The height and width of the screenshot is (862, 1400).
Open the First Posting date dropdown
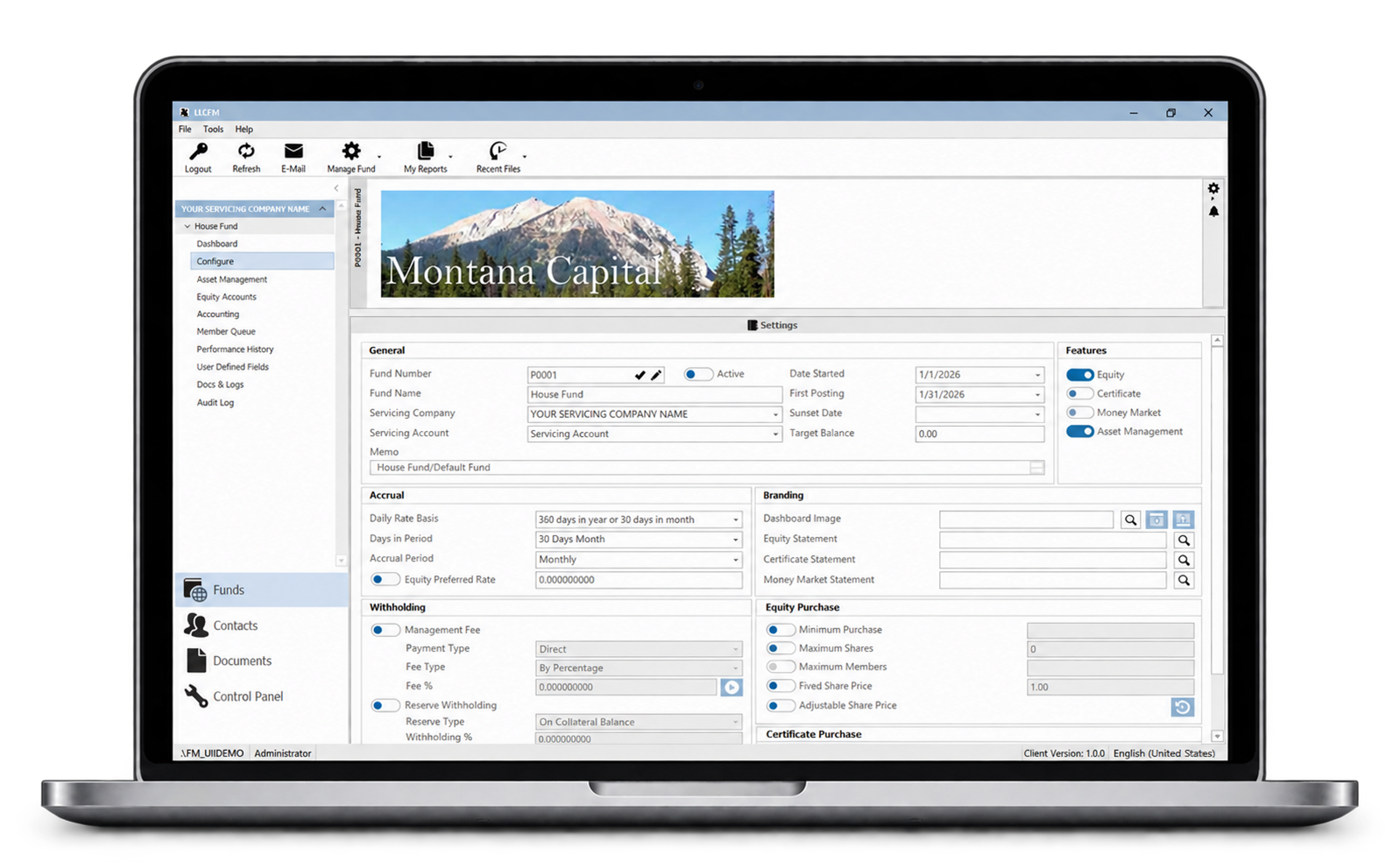1037,395
